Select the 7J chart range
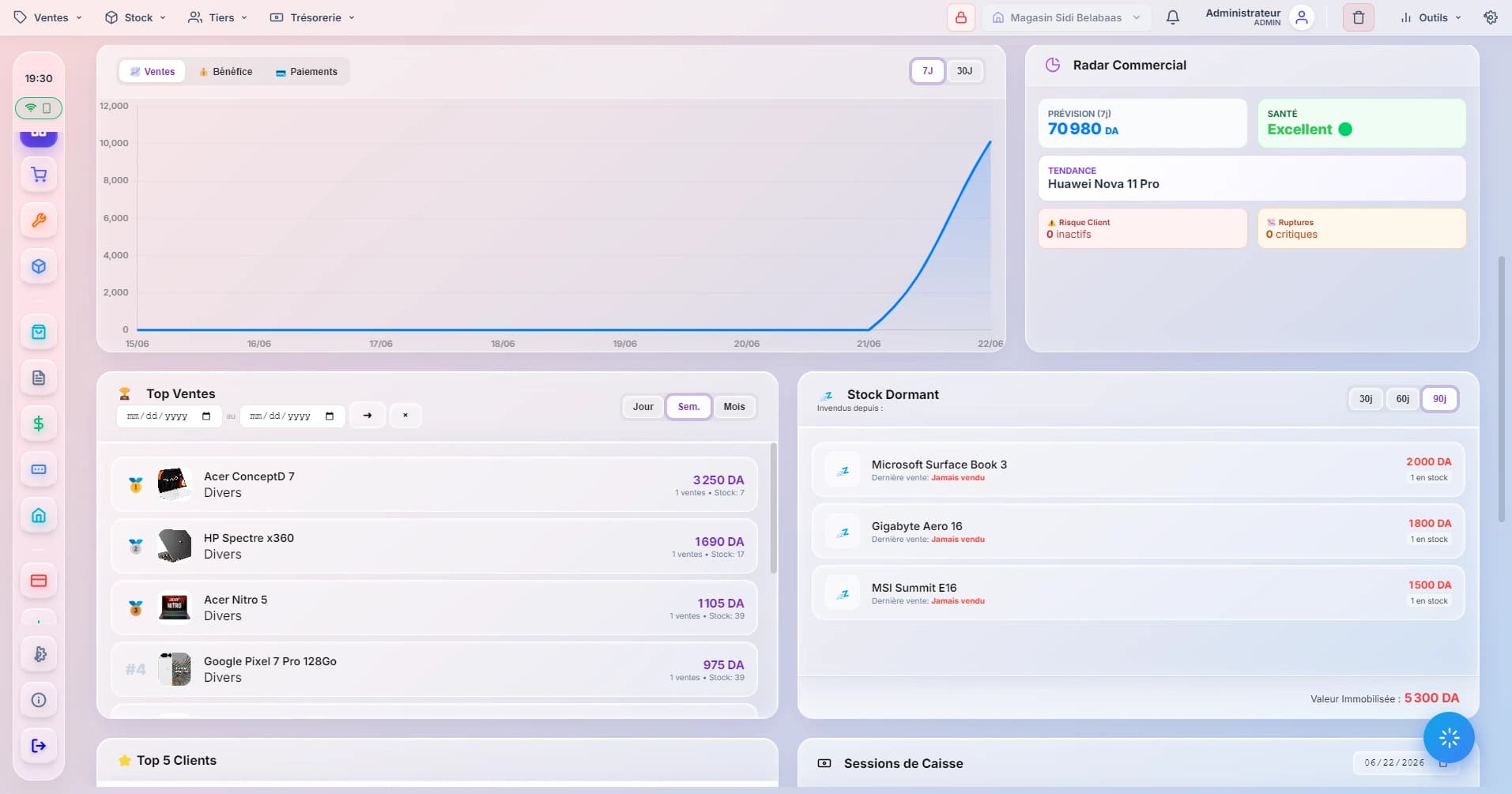This screenshot has width=1512, height=794. (x=927, y=71)
